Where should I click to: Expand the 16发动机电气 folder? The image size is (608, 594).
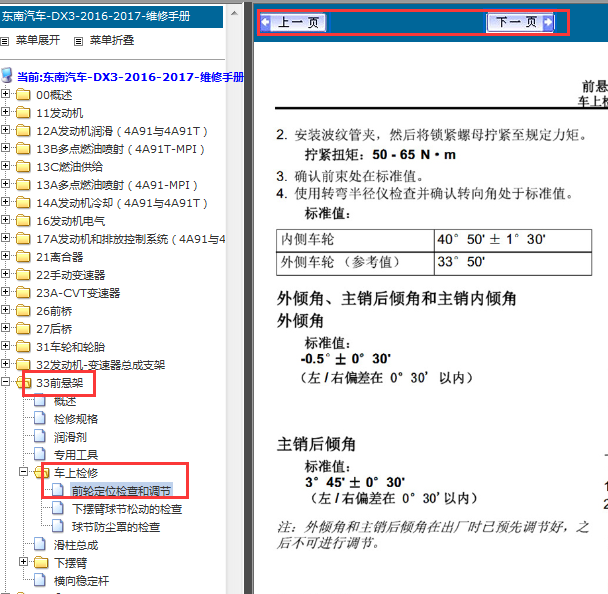[5, 219]
